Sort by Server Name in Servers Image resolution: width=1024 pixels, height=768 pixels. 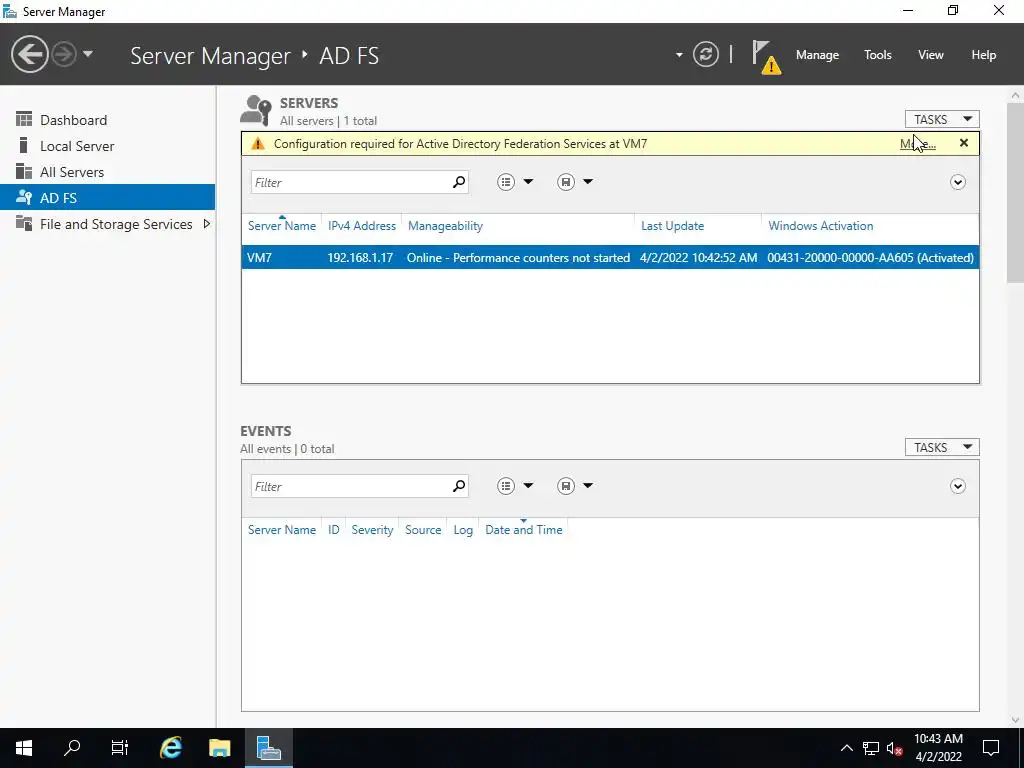click(281, 226)
